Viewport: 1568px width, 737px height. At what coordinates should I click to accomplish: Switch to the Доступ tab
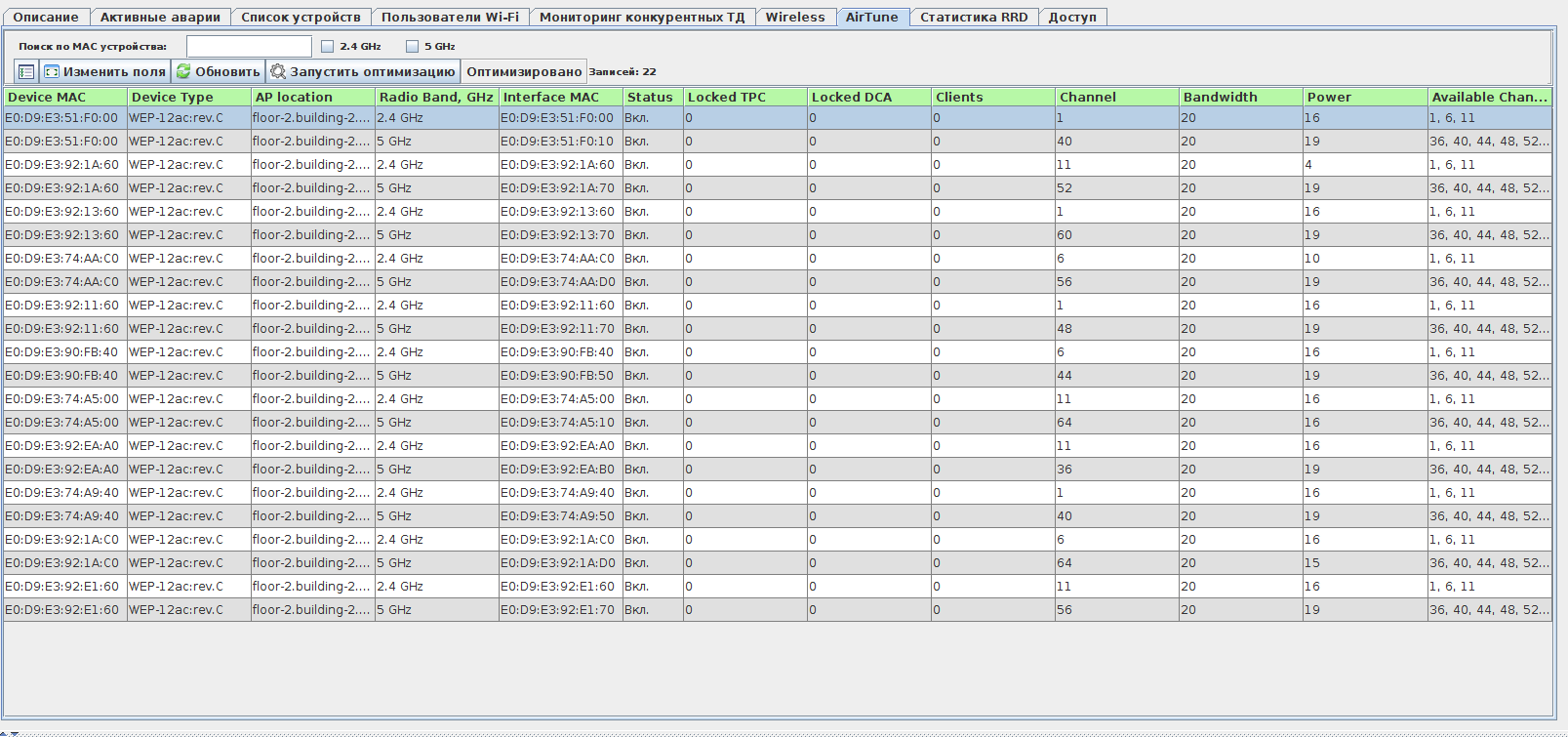click(1072, 17)
